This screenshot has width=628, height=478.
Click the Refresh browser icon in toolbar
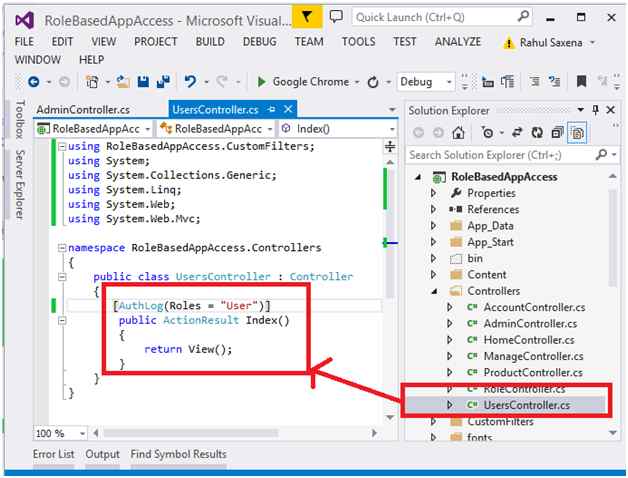pyautogui.click(x=373, y=83)
